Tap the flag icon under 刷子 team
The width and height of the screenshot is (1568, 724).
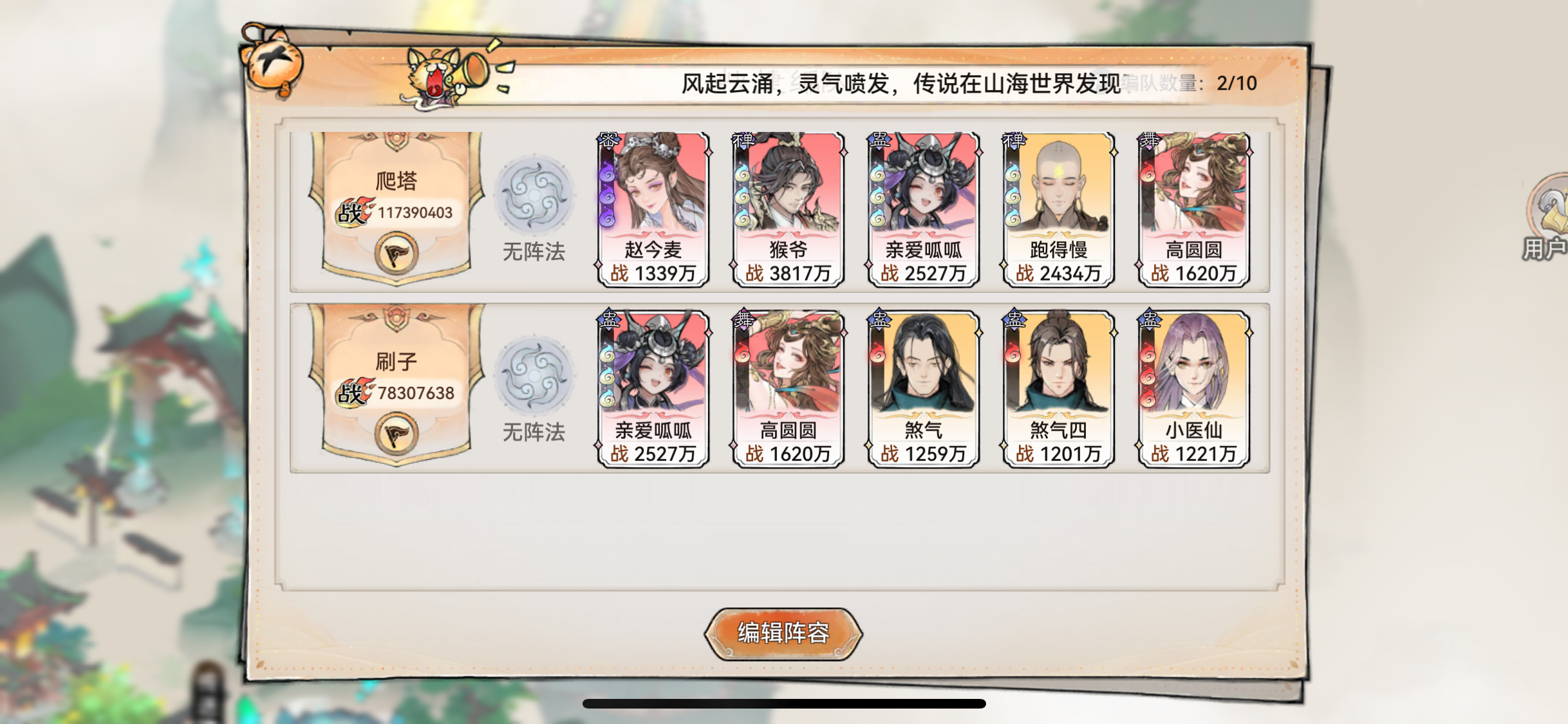pyautogui.click(x=397, y=434)
